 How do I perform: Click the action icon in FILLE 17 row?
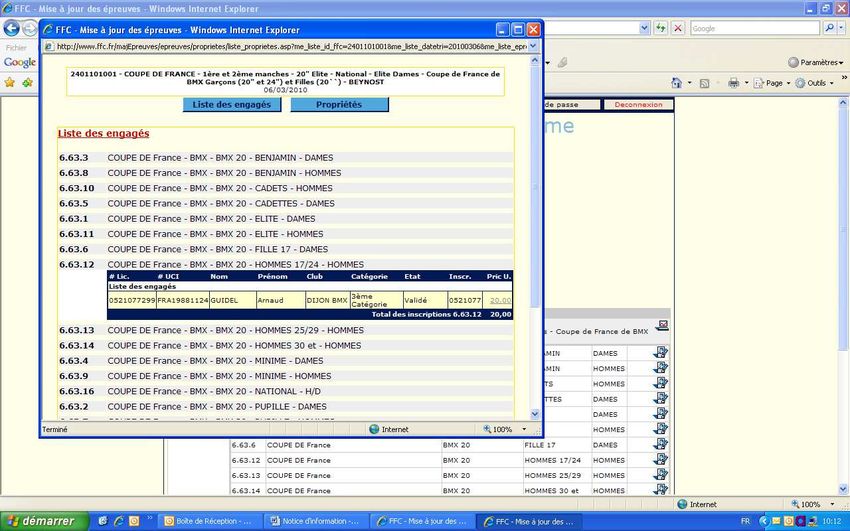(660, 445)
